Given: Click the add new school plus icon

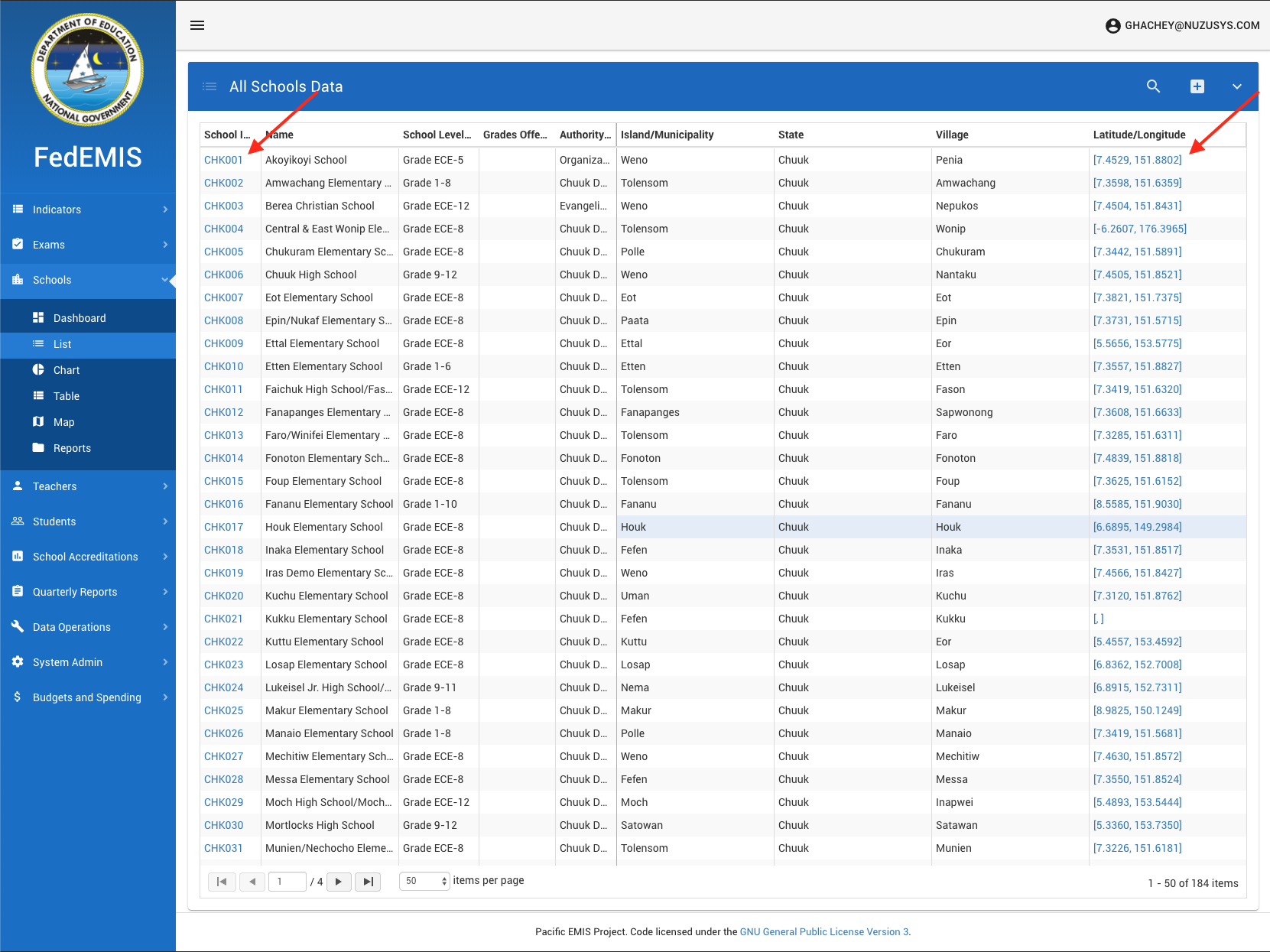Looking at the screenshot, I should click(1197, 86).
